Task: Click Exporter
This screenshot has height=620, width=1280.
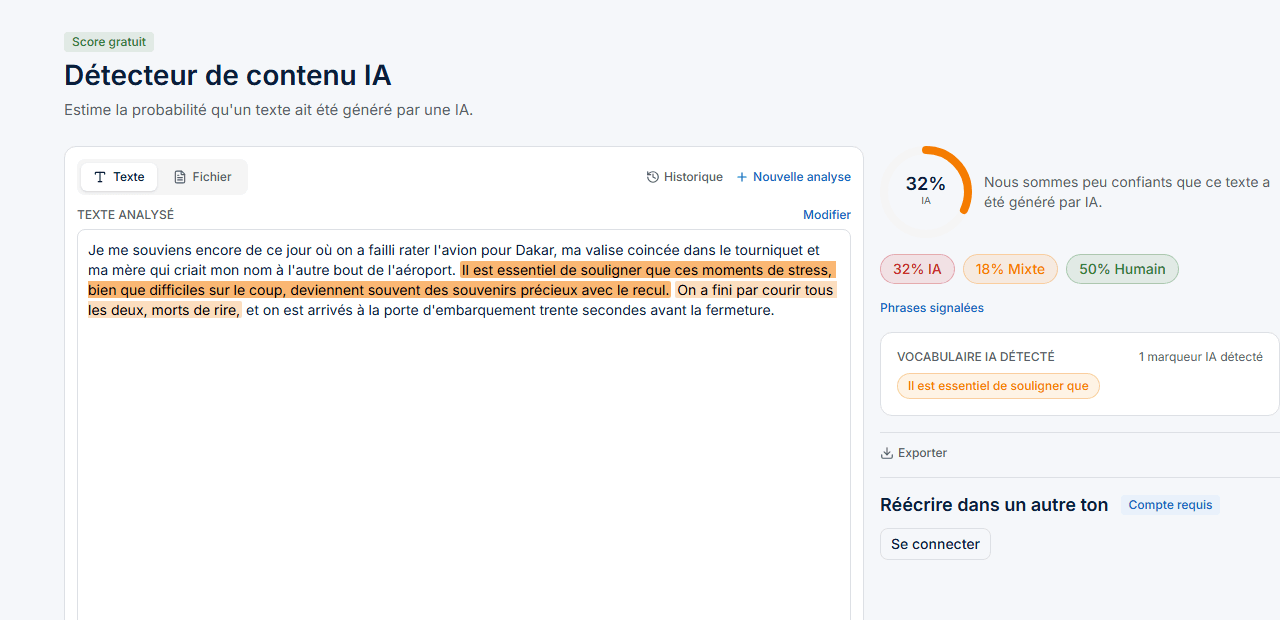Action: (913, 453)
